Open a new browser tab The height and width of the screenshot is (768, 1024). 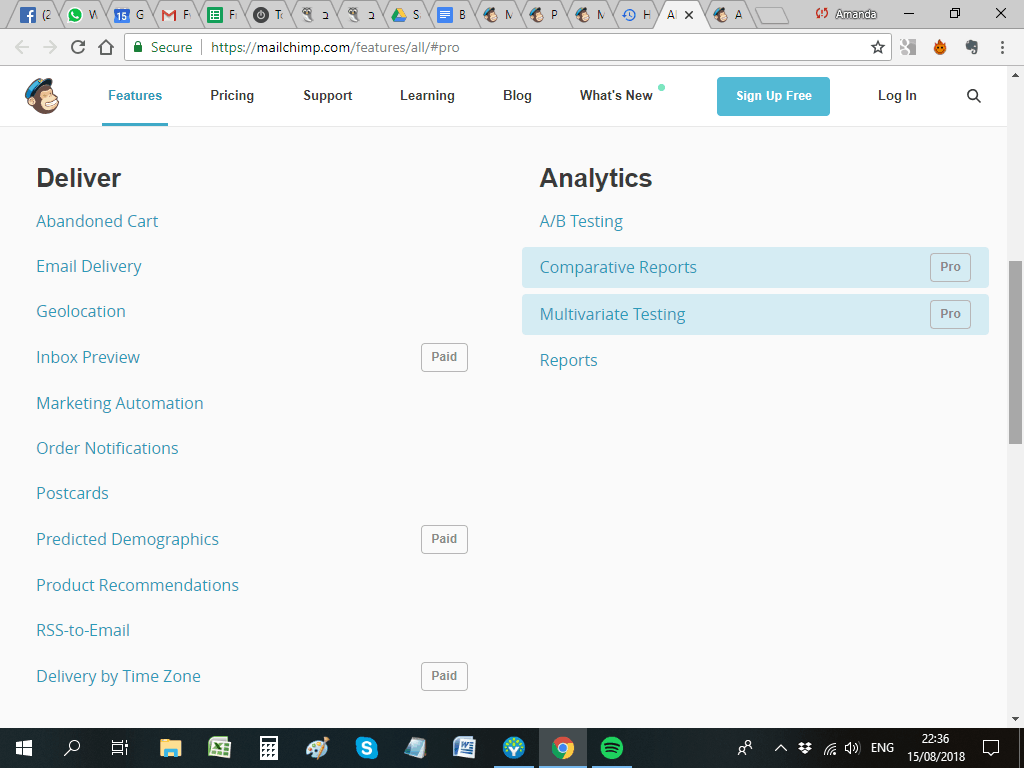pyautogui.click(x=772, y=16)
